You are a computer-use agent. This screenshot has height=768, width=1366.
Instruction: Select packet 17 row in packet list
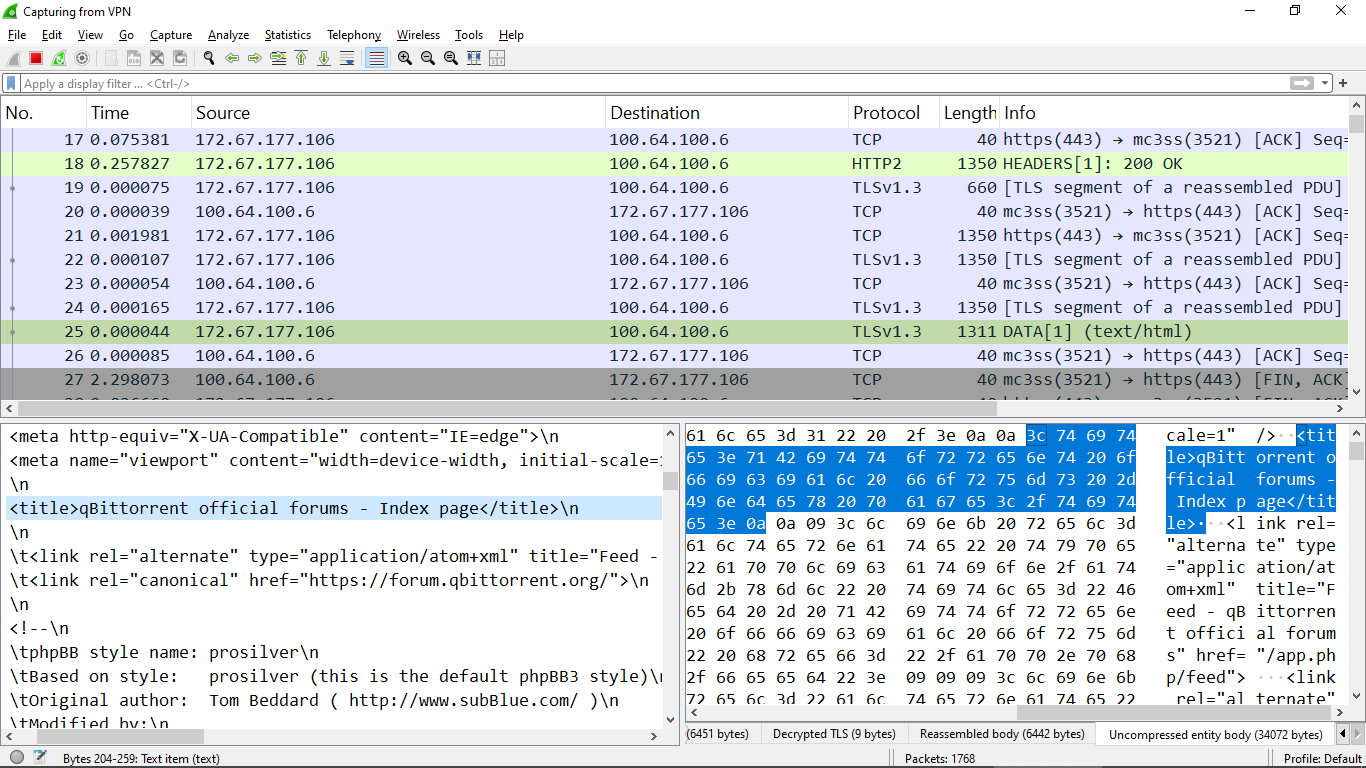pos(675,140)
